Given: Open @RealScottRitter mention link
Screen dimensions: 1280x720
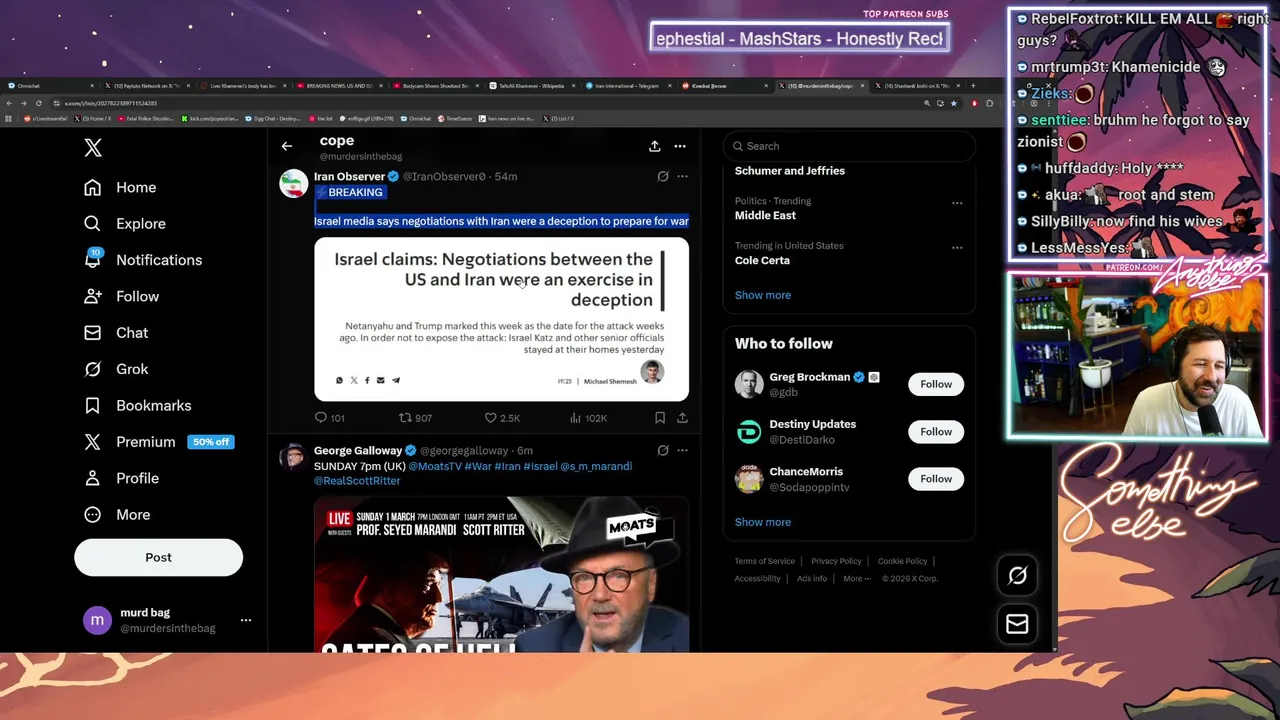Looking at the screenshot, I should [x=357, y=481].
